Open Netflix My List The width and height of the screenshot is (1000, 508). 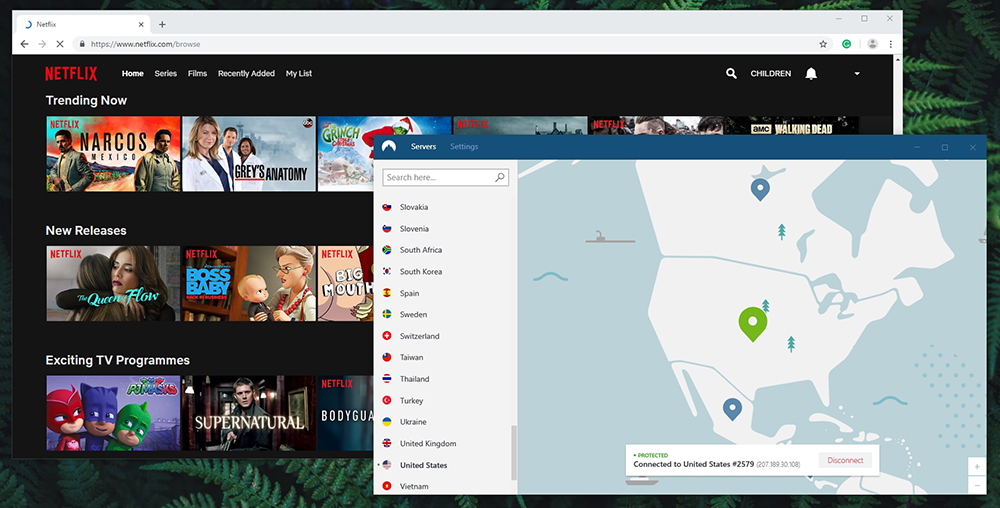298,73
